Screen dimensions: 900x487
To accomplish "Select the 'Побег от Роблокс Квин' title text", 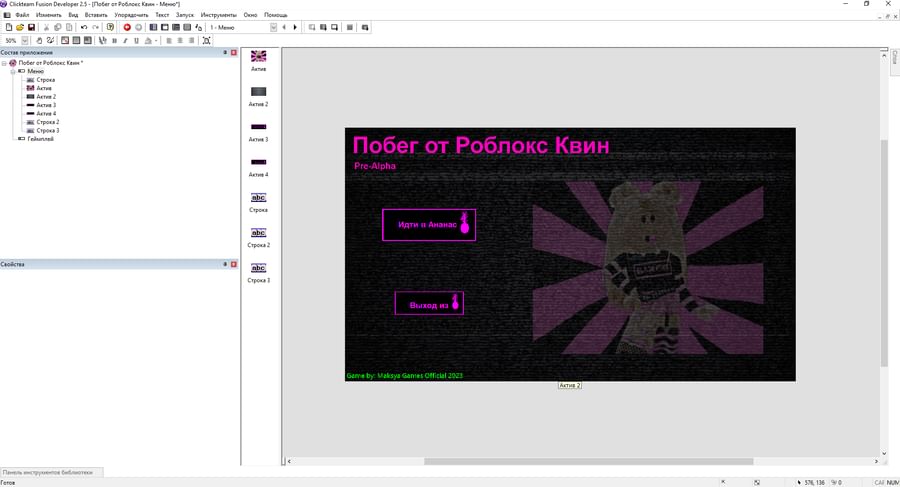I will [481, 145].
